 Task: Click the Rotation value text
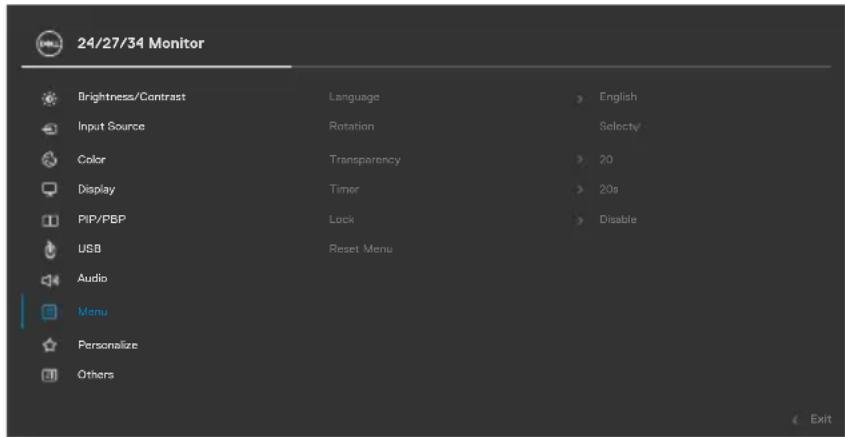pos(620,127)
